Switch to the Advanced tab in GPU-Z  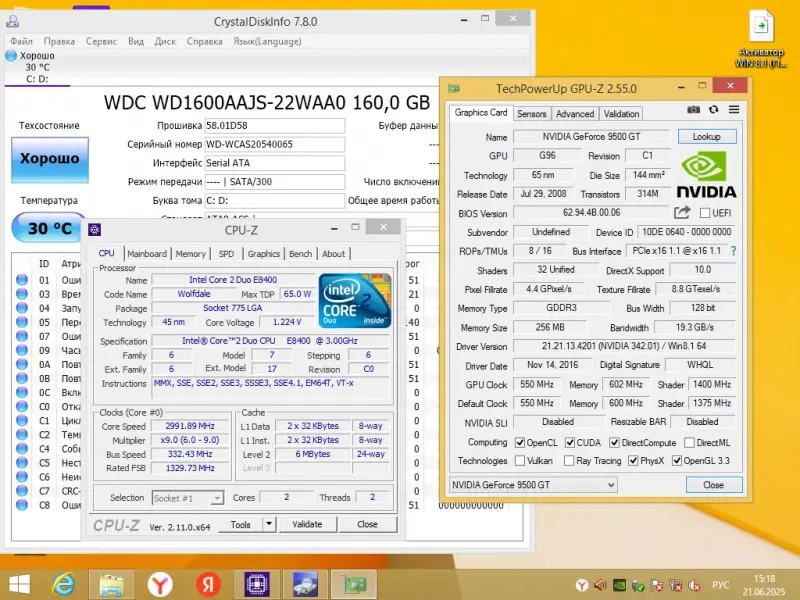(575, 114)
